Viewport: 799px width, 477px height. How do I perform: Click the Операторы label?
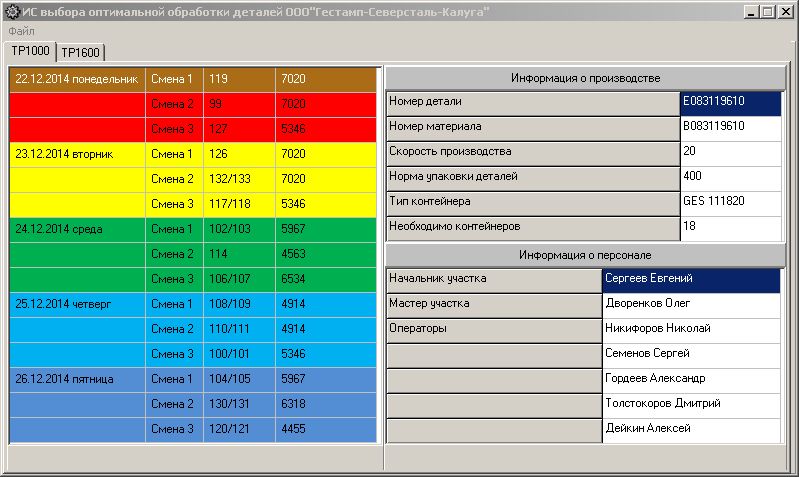coord(494,331)
